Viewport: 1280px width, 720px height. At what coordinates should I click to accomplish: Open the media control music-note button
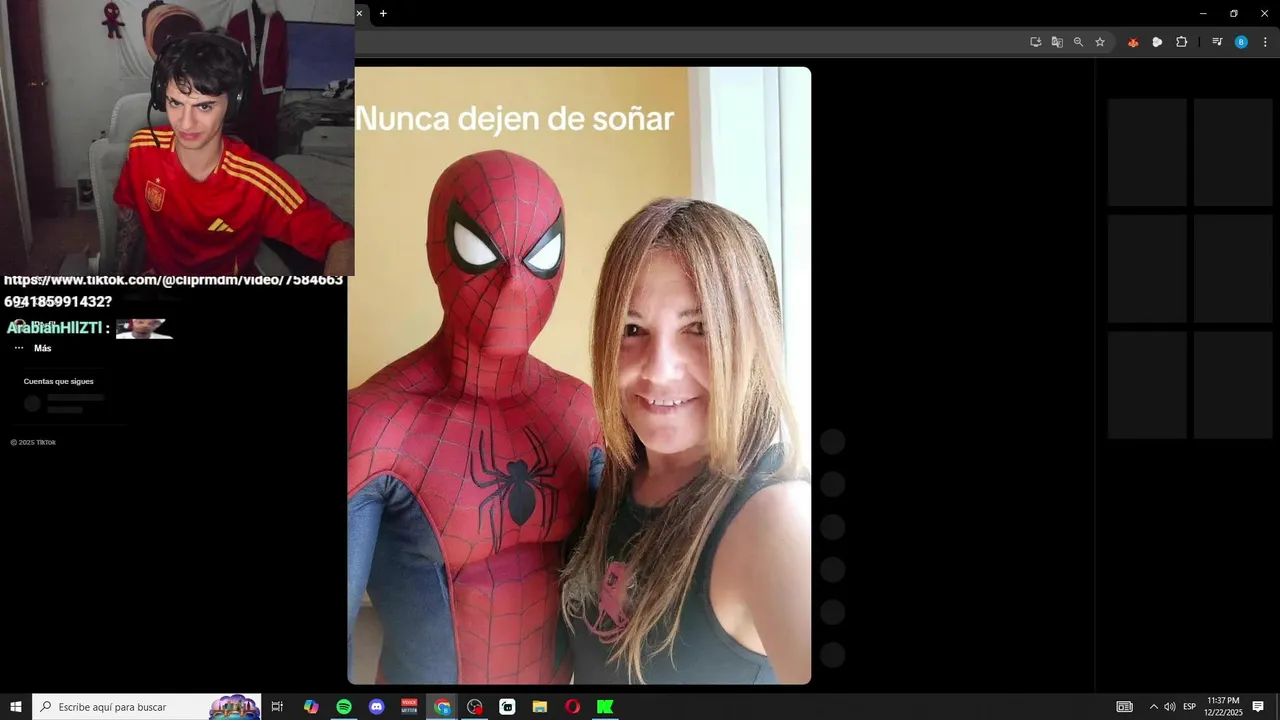coord(1217,42)
